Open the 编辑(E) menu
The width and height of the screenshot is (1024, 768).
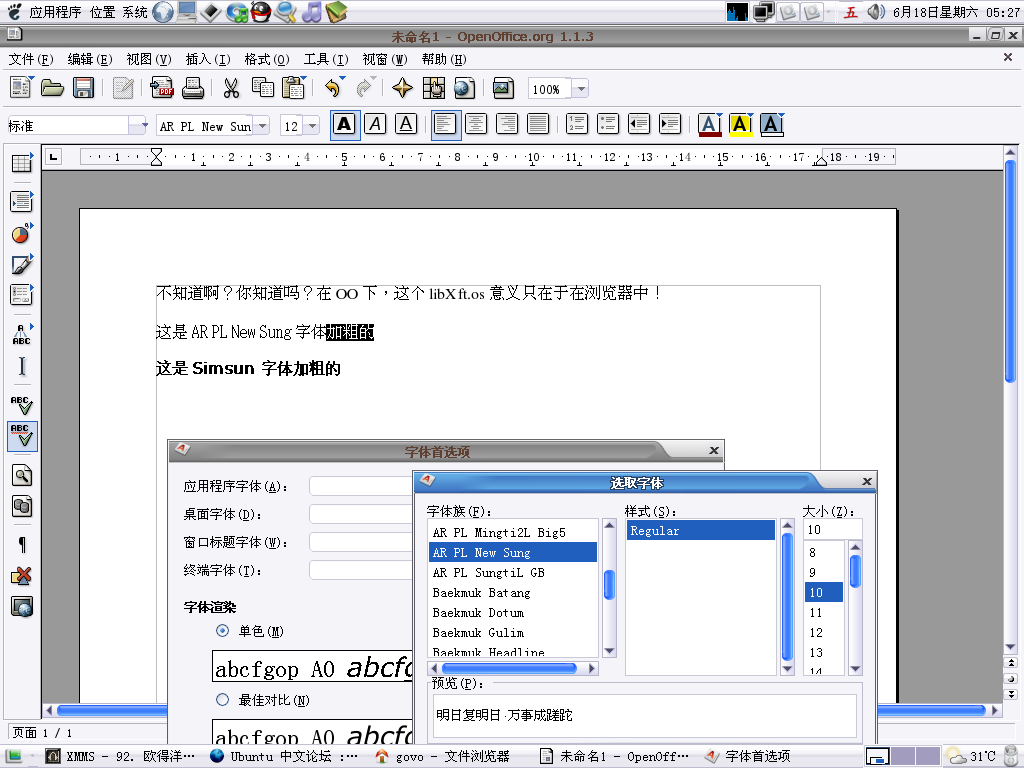89,59
